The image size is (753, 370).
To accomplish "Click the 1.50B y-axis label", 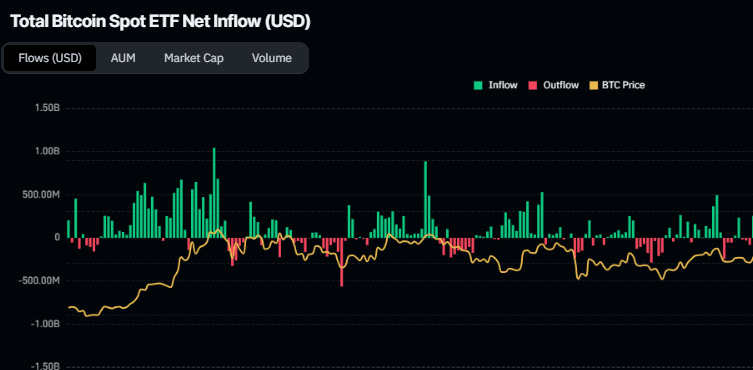I will point(48,108).
